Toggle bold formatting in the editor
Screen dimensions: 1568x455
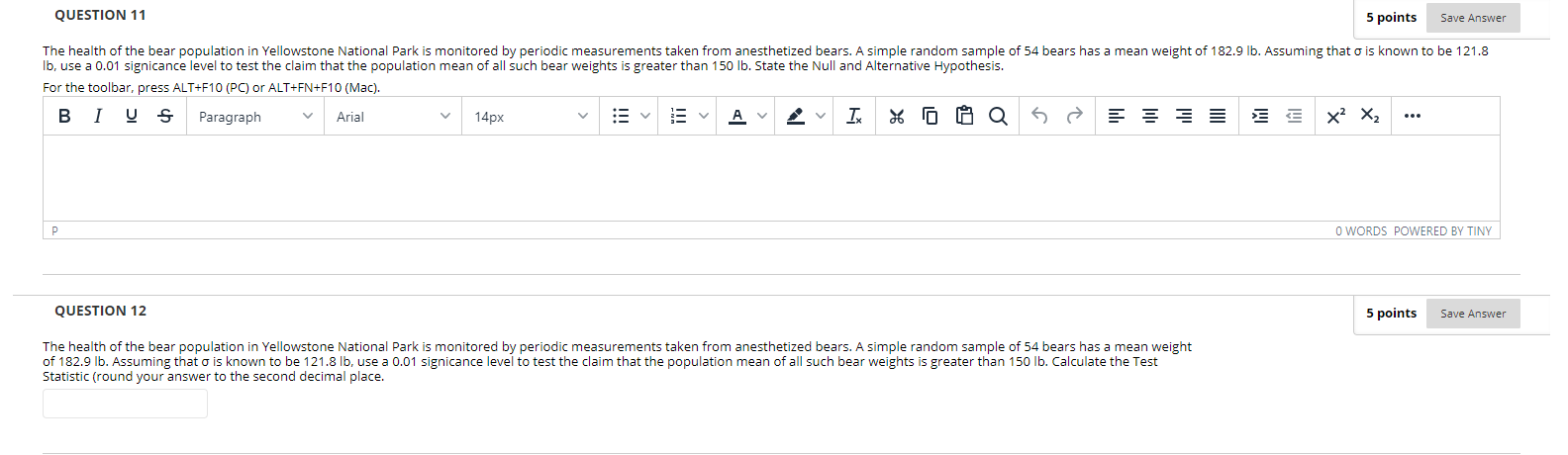pyautogui.click(x=64, y=116)
